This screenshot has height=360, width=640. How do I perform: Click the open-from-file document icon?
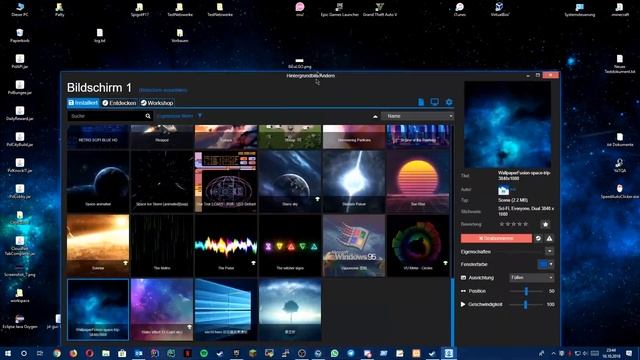point(421,102)
